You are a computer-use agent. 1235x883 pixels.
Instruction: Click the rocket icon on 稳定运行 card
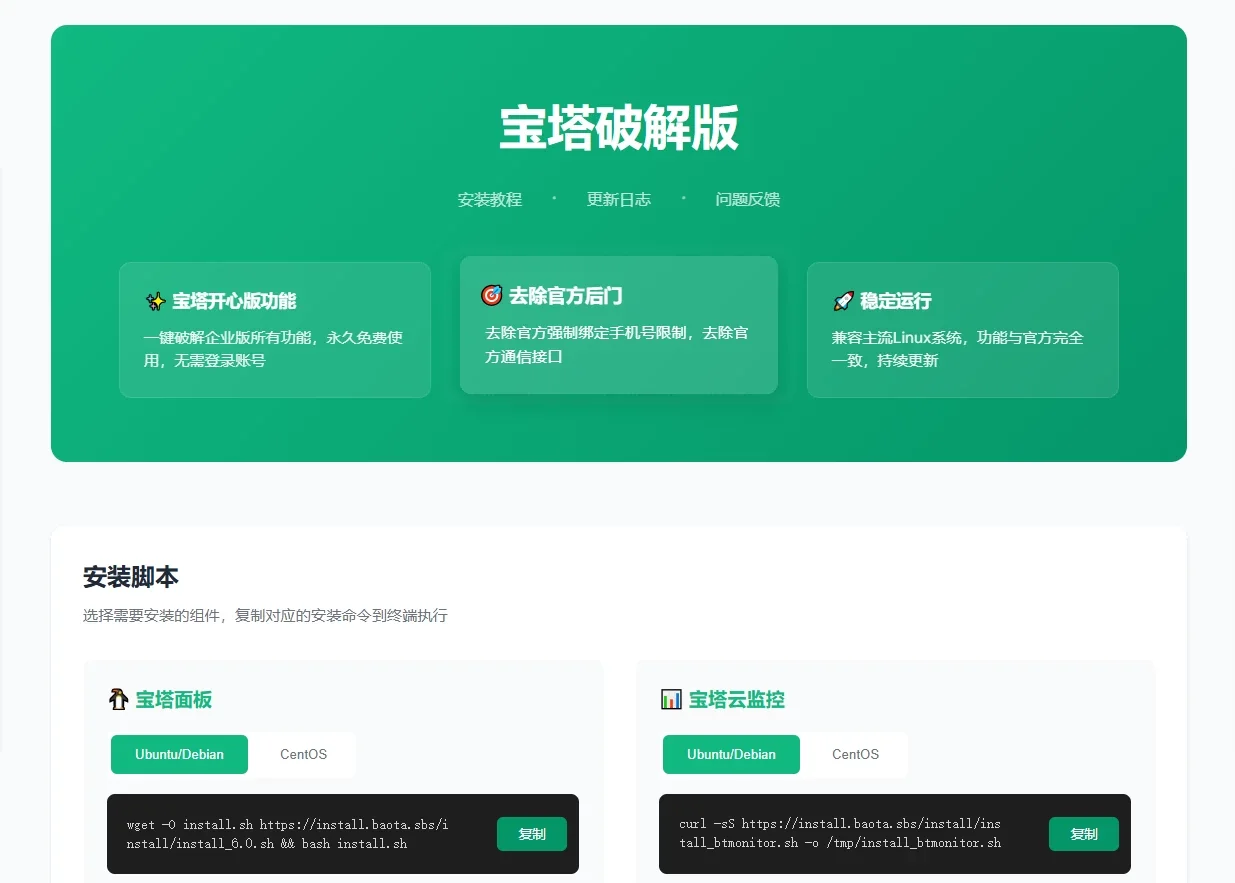coord(844,300)
